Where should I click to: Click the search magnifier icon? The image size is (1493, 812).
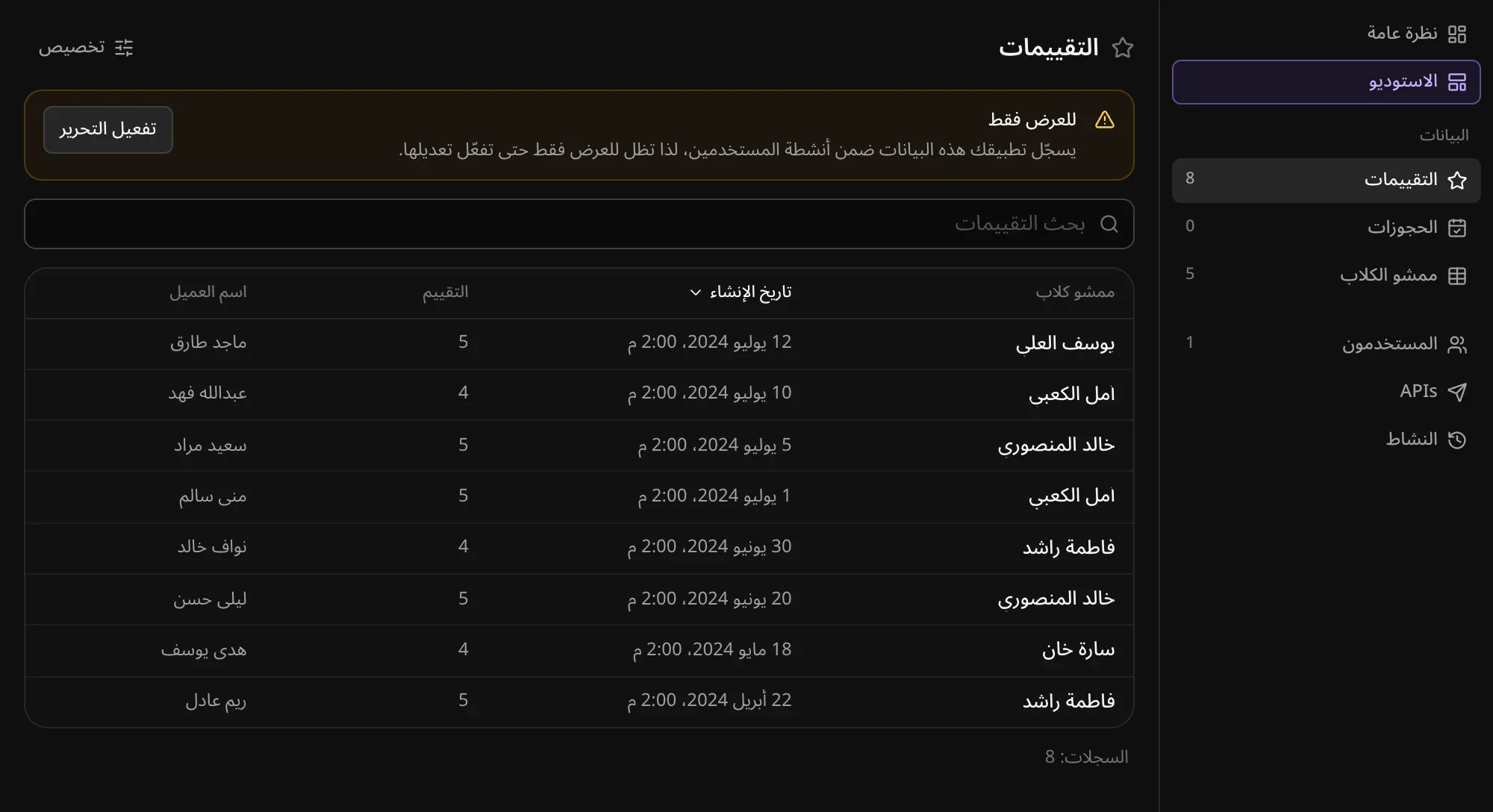(x=1109, y=224)
